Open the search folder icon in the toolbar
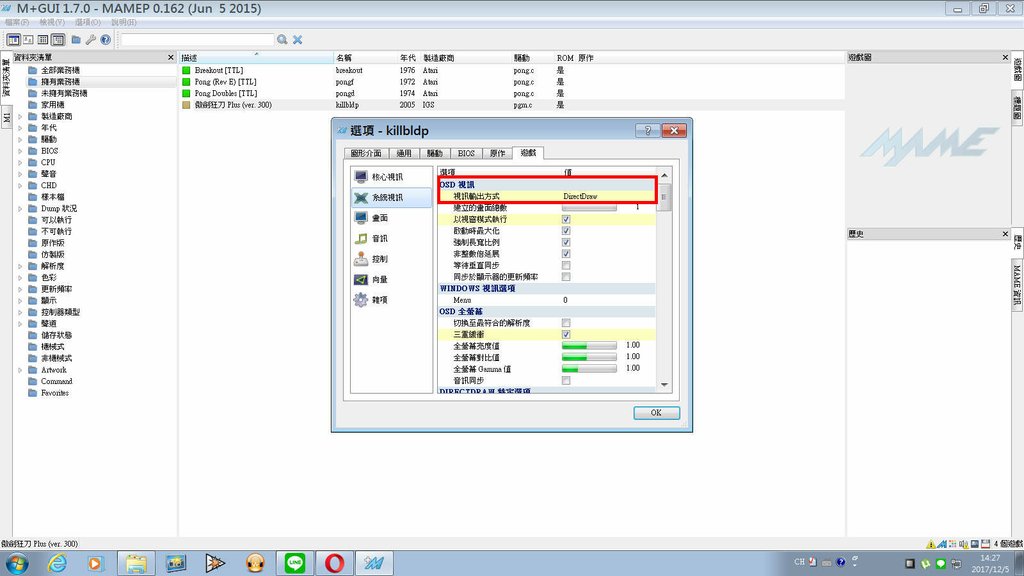Viewport: 1024px width, 576px height. (76, 40)
